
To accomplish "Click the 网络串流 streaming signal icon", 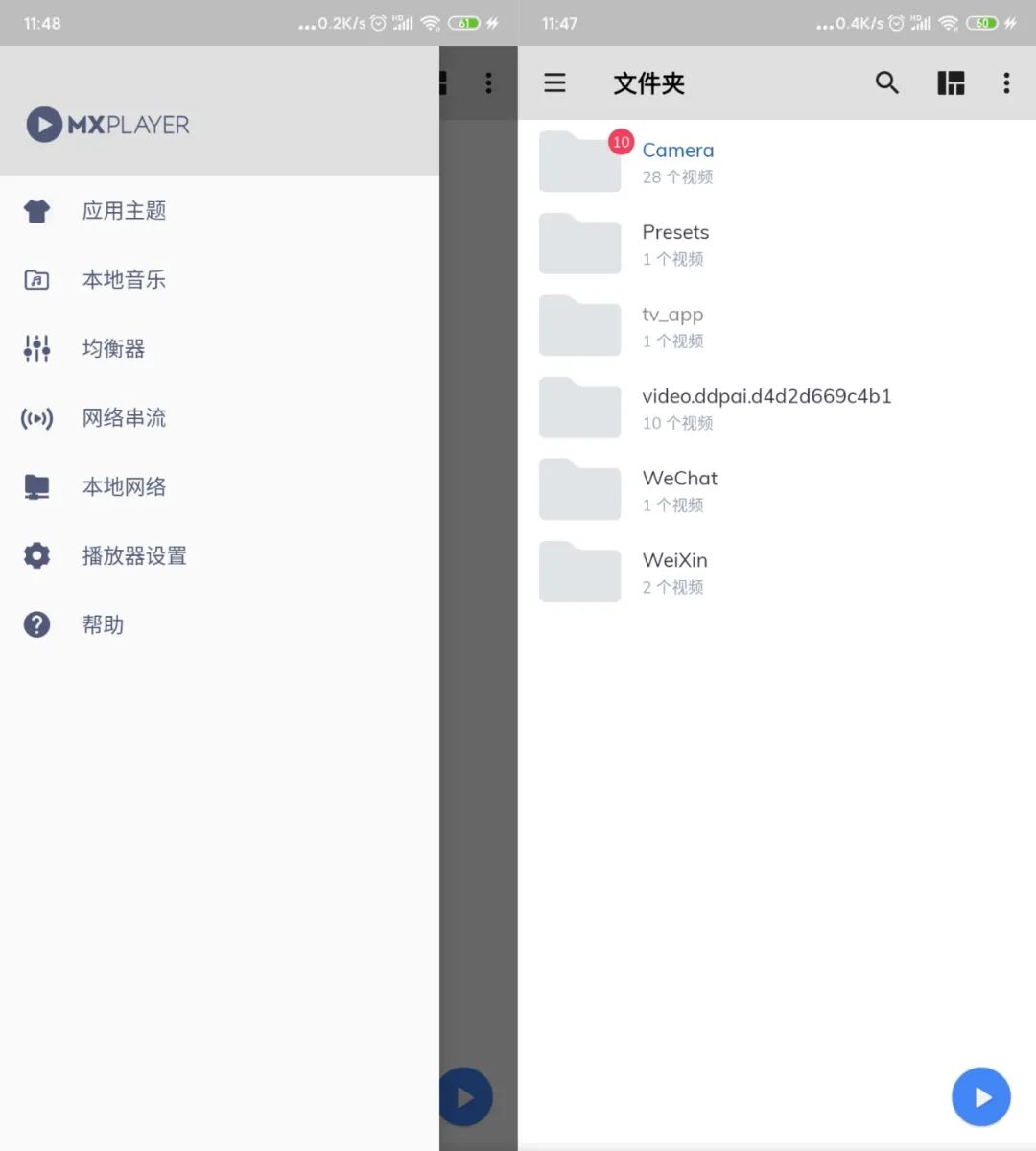I will coord(36,418).
